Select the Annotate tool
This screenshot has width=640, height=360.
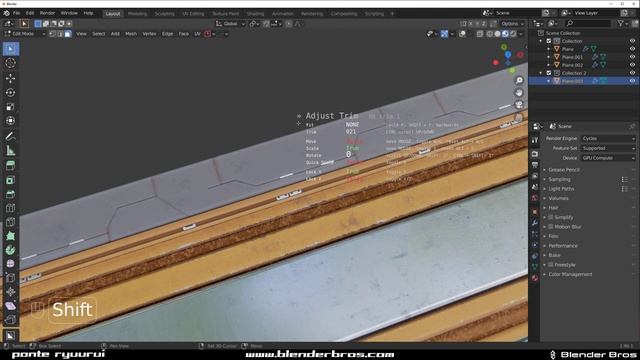tap(11, 136)
